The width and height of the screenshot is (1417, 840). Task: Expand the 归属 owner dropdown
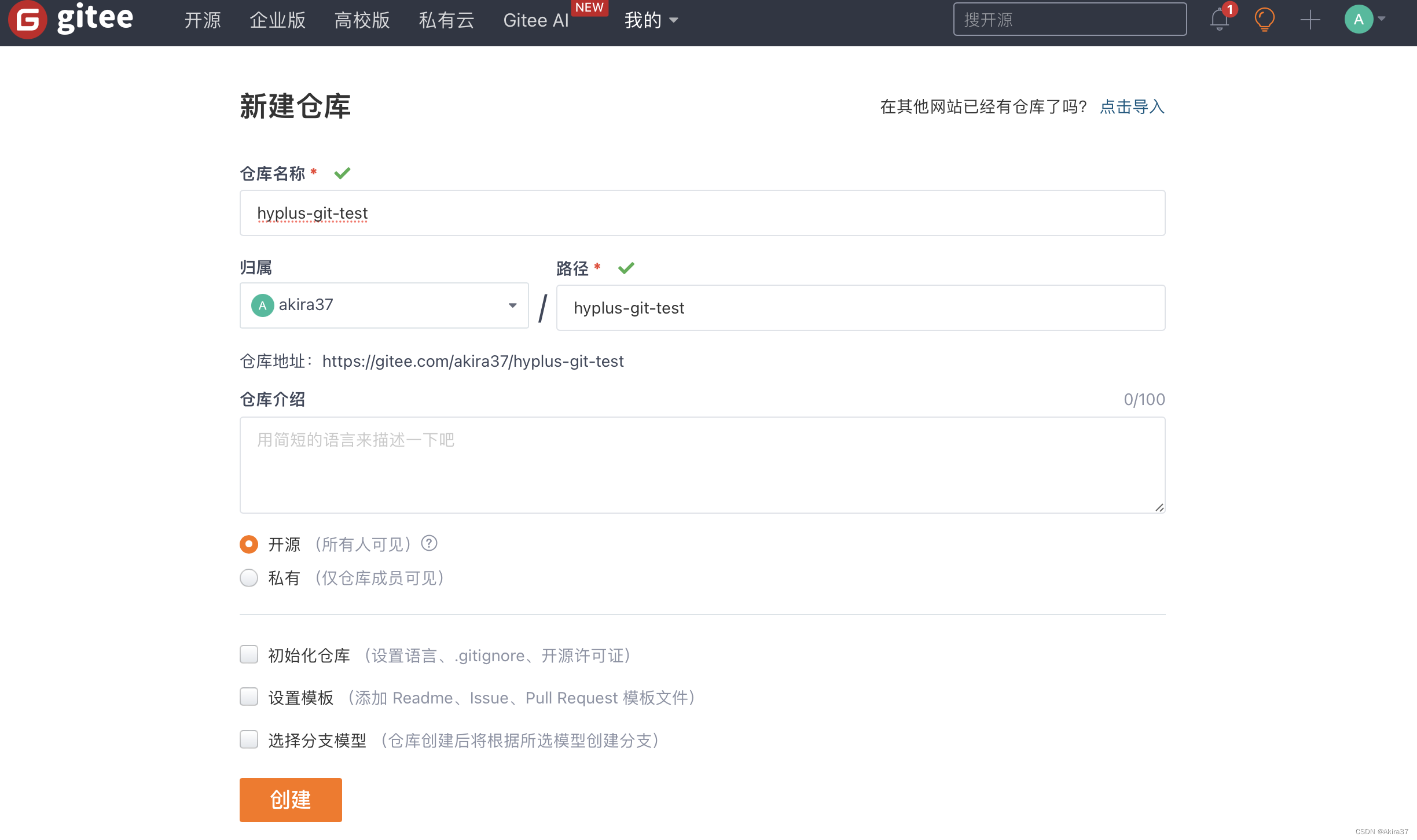pos(512,305)
